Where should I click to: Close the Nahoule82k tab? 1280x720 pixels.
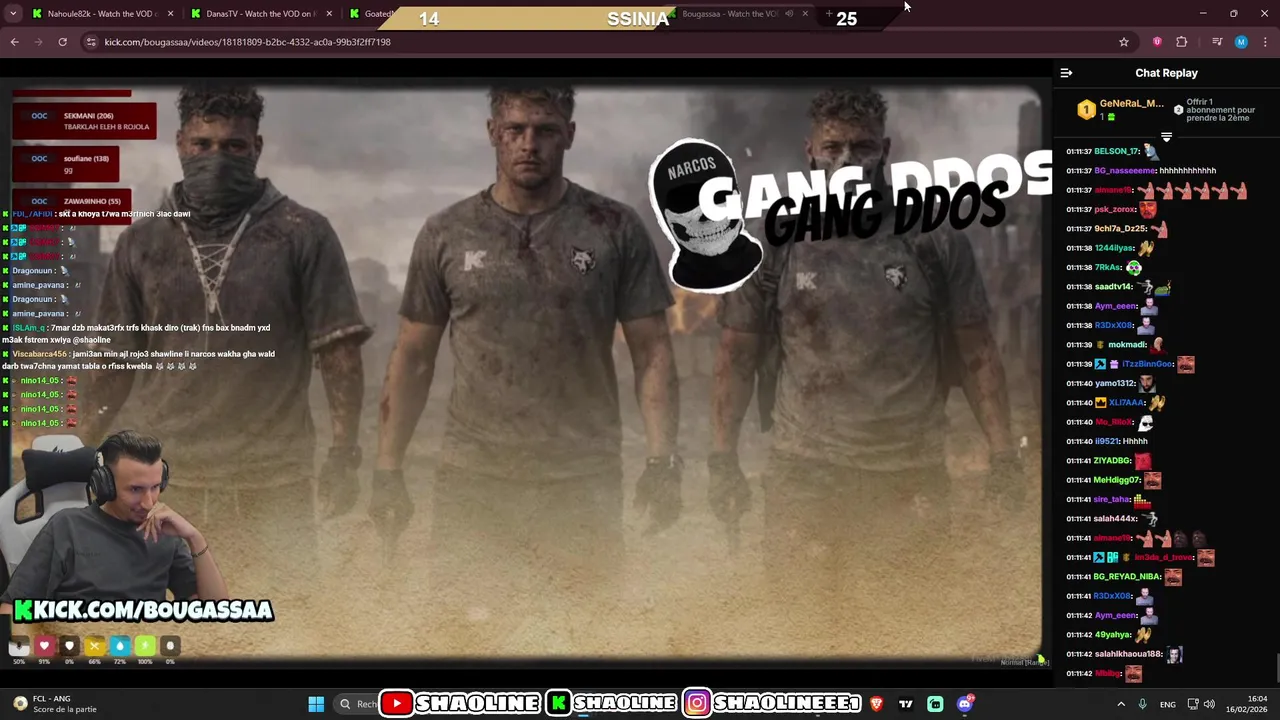click(171, 14)
